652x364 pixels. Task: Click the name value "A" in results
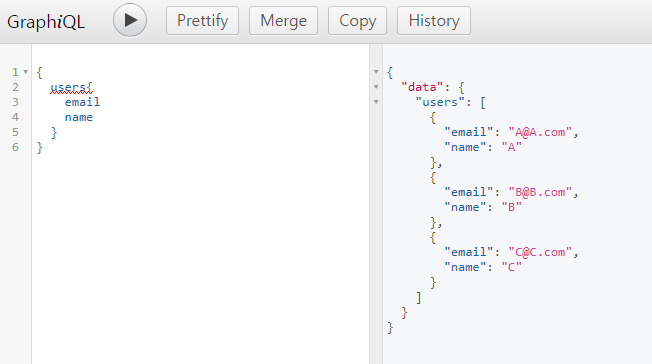pos(511,147)
